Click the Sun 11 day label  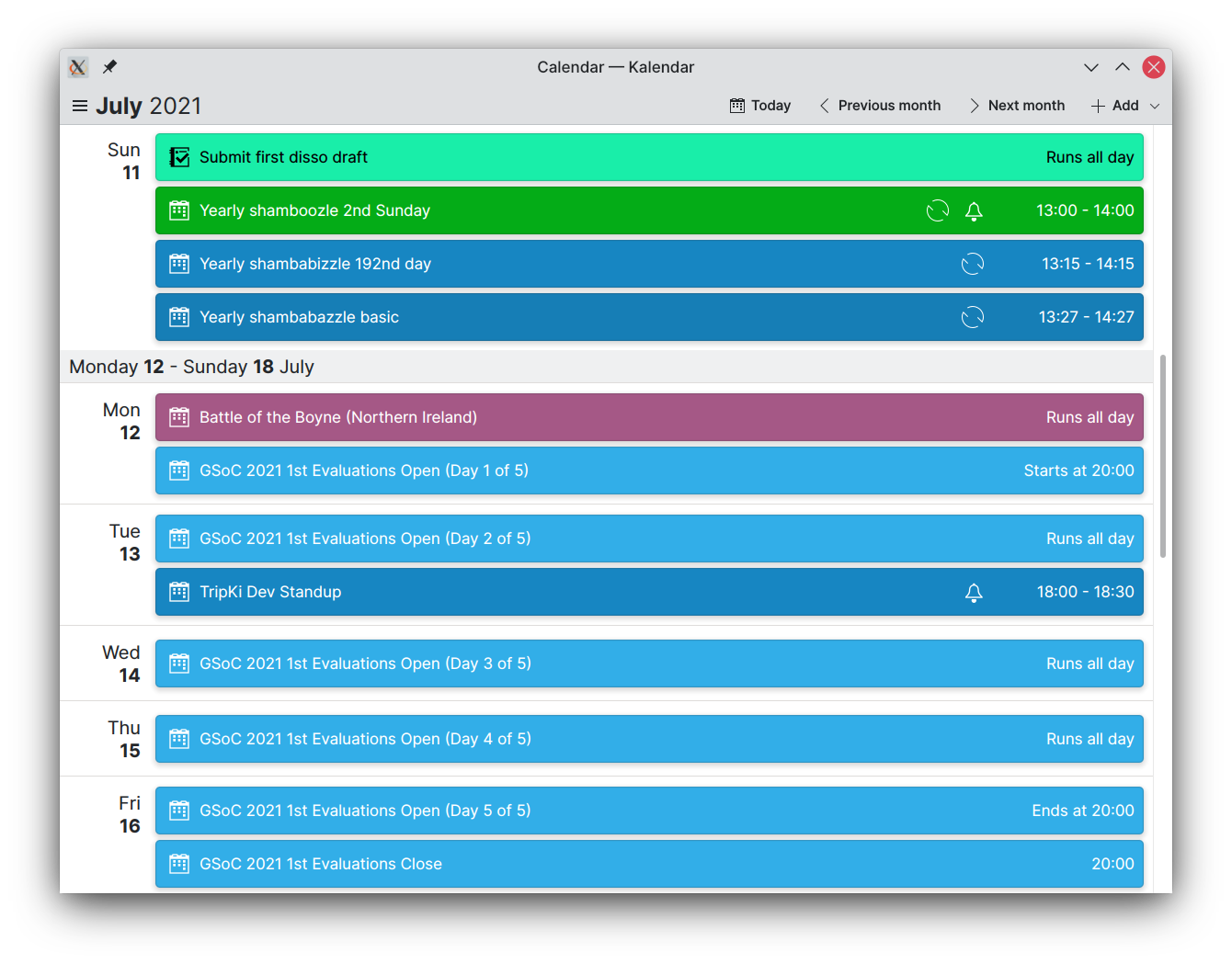click(124, 161)
